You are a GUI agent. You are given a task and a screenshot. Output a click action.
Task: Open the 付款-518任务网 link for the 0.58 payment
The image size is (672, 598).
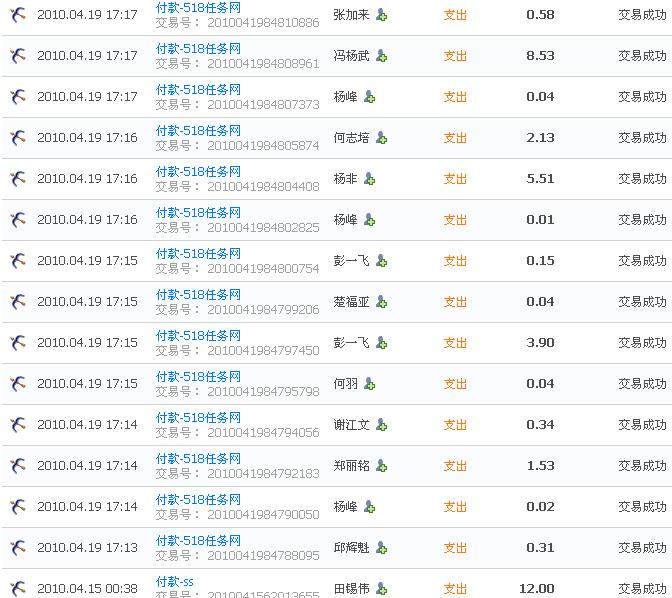[x=198, y=7]
